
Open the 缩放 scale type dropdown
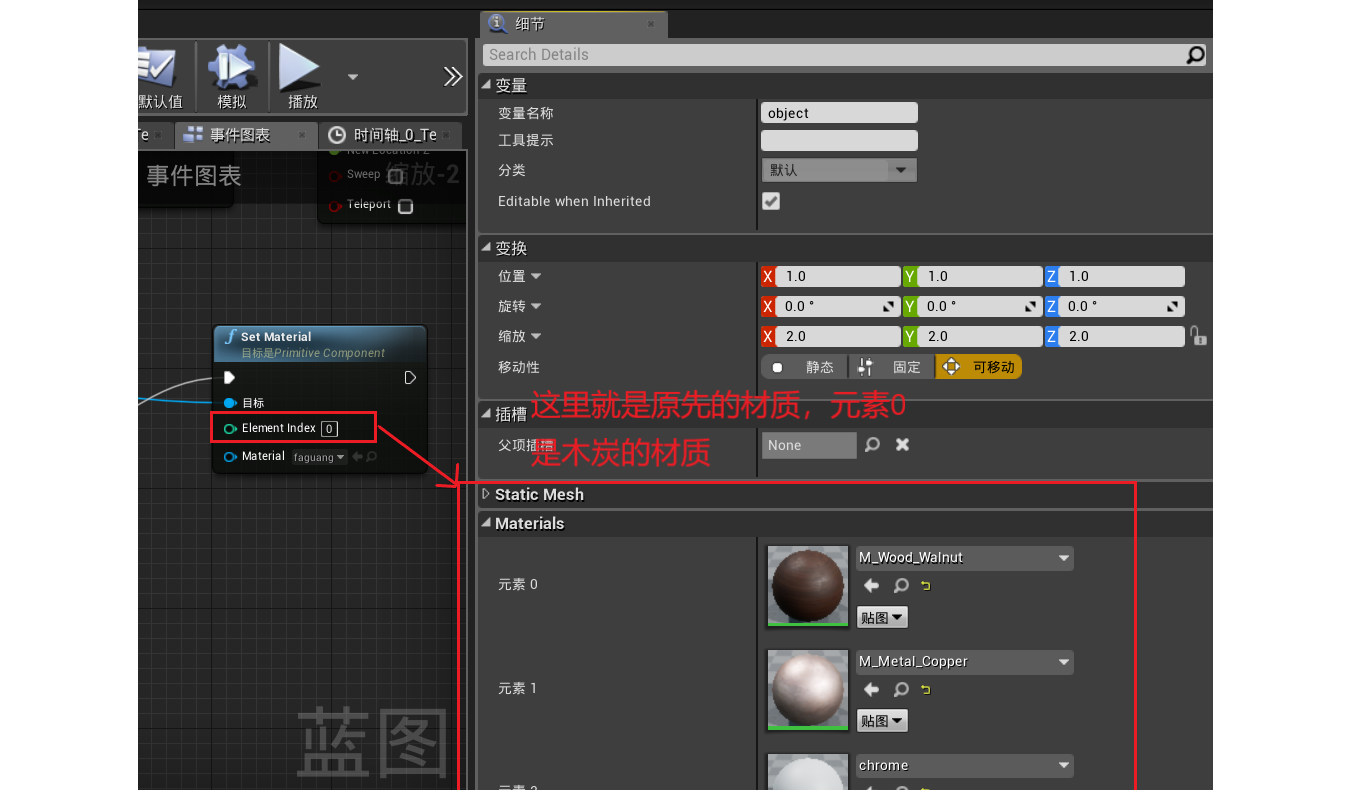coord(536,336)
